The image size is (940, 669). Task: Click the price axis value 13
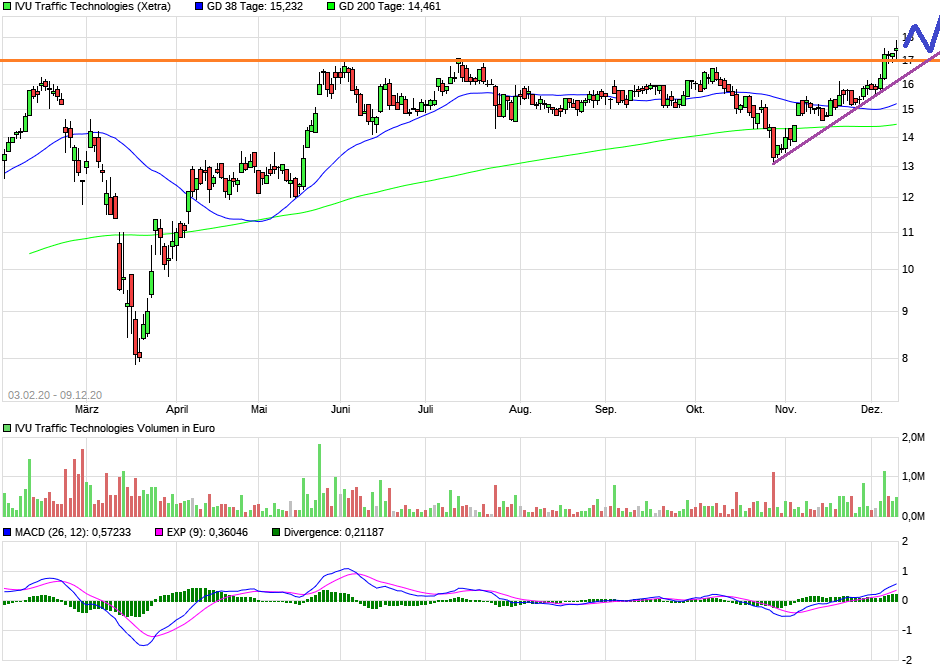(x=908, y=166)
